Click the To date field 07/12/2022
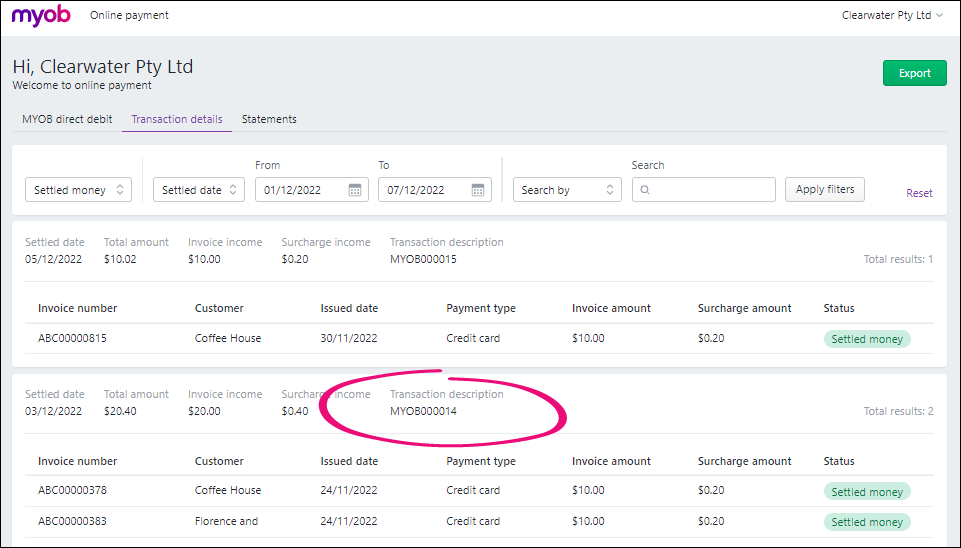 [423, 190]
